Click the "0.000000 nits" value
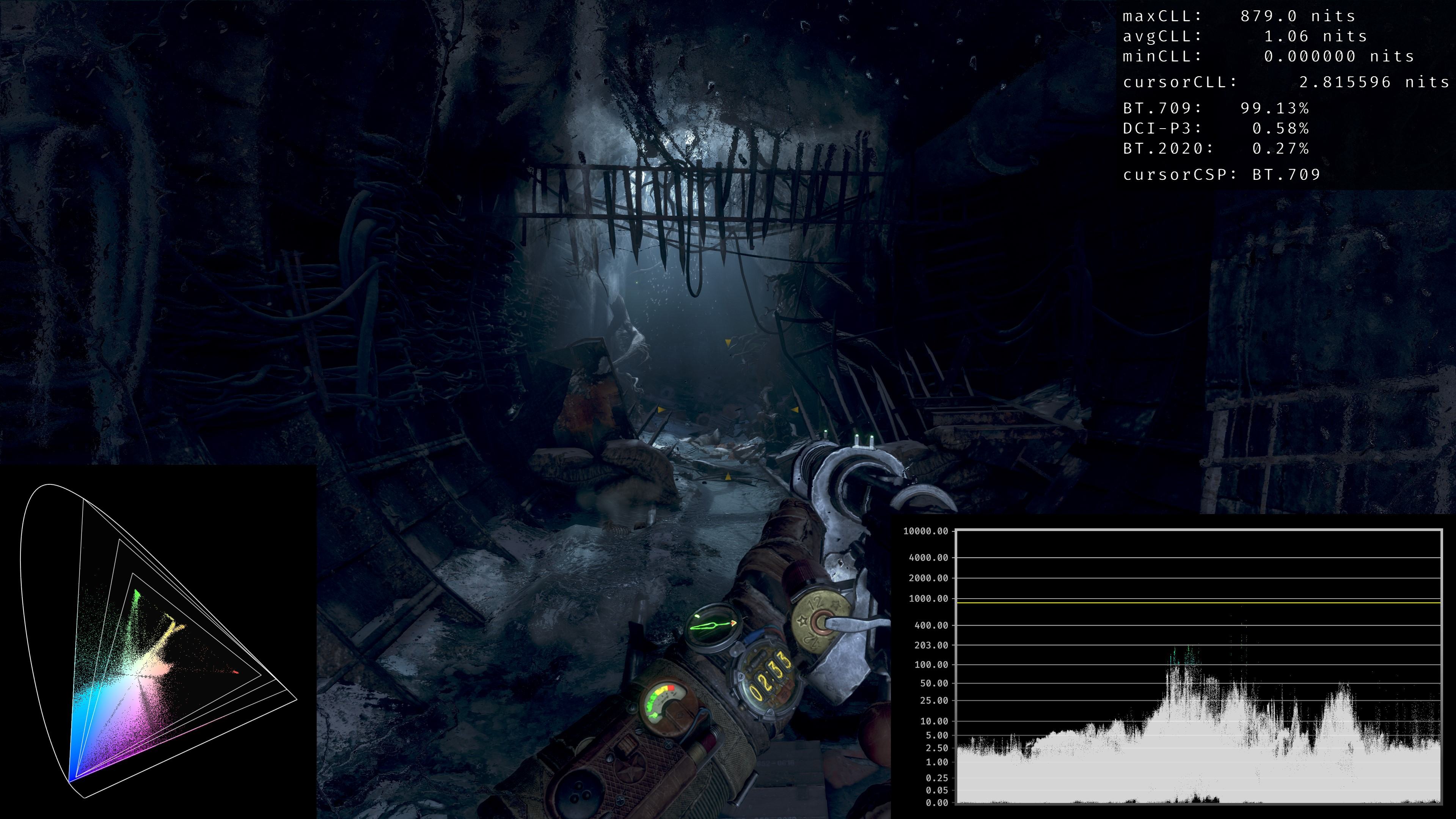Image resolution: width=1456 pixels, height=819 pixels. tap(1339, 57)
